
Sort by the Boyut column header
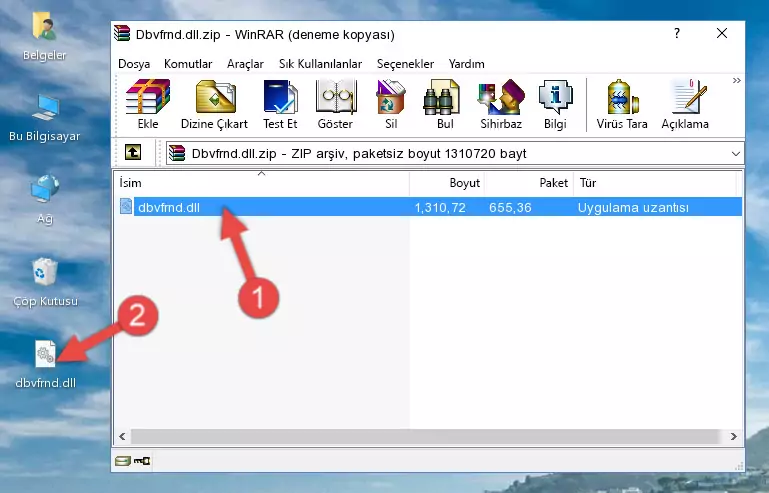[447, 183]
